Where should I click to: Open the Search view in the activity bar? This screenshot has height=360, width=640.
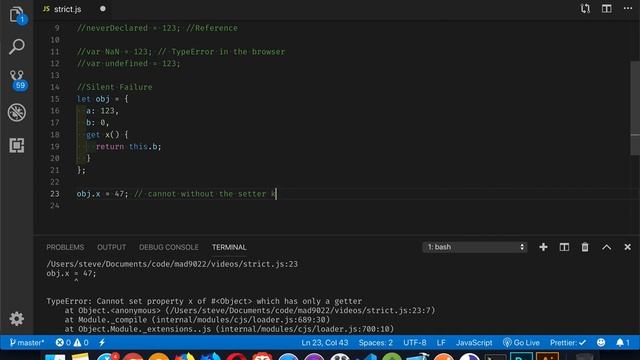(17, 47)
